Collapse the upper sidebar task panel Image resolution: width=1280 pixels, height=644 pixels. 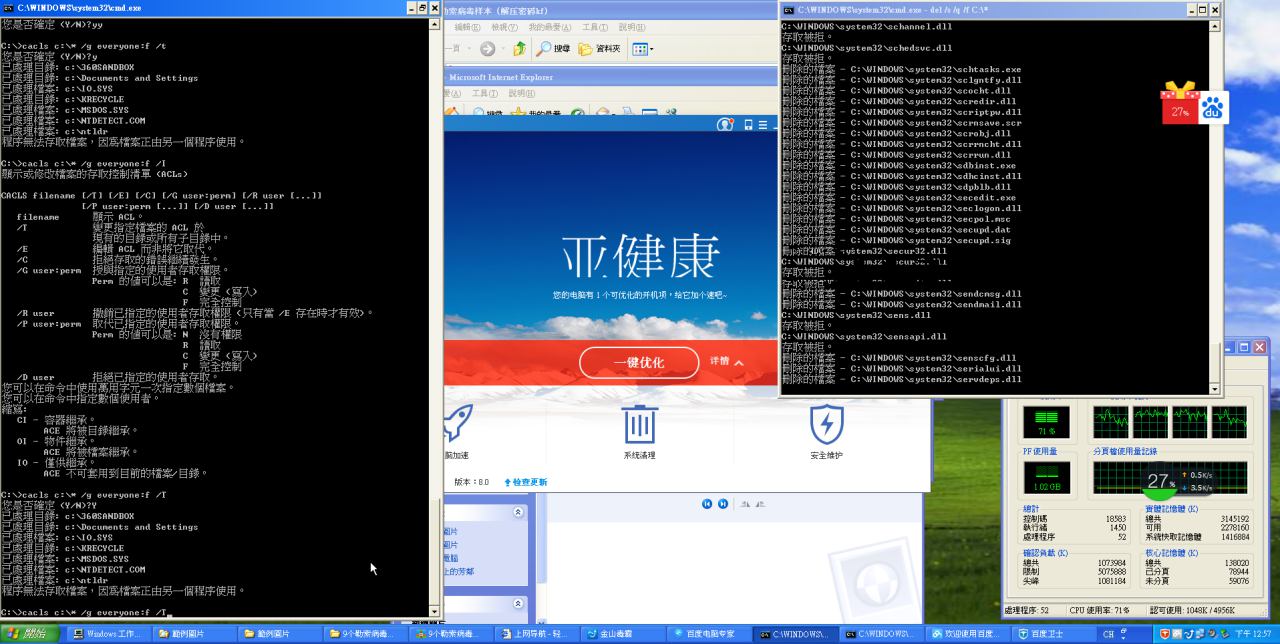[x=518, y=512]
